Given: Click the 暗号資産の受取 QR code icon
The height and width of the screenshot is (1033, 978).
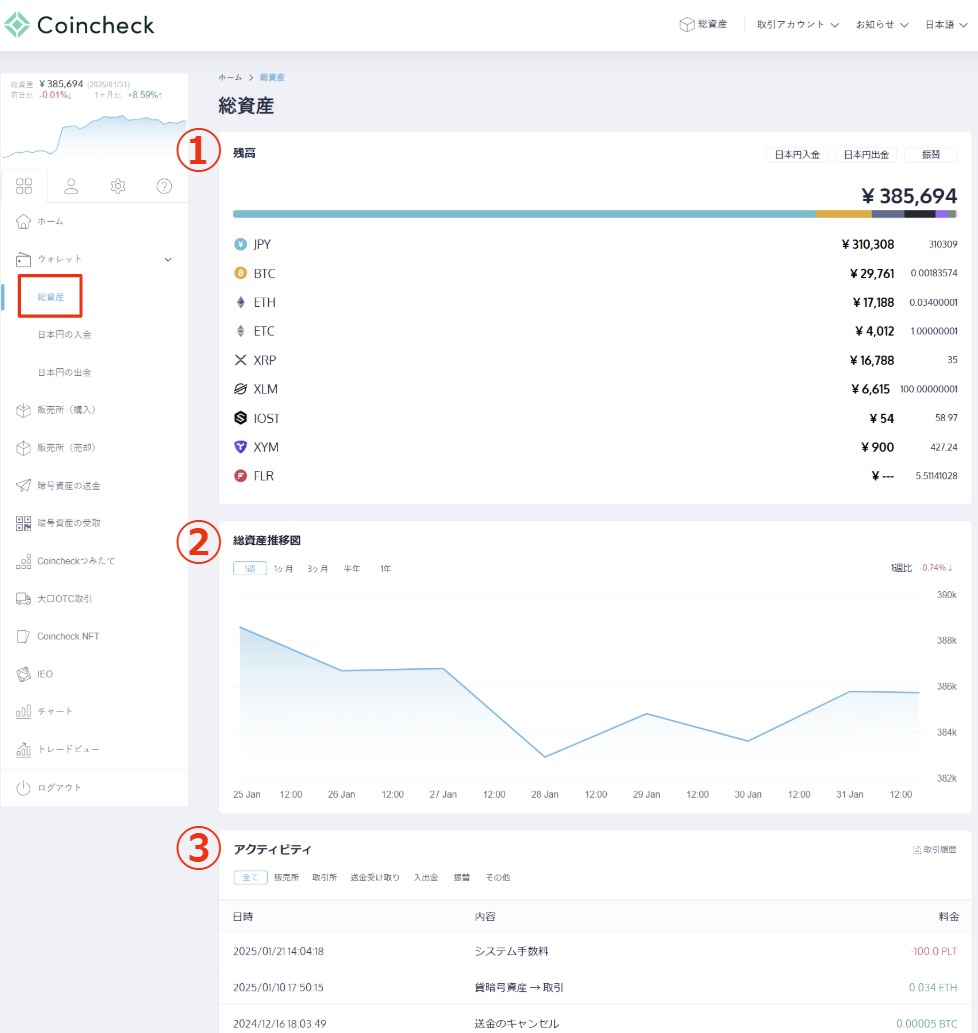Looking at the screenshot, I should [x=24, y=523].
